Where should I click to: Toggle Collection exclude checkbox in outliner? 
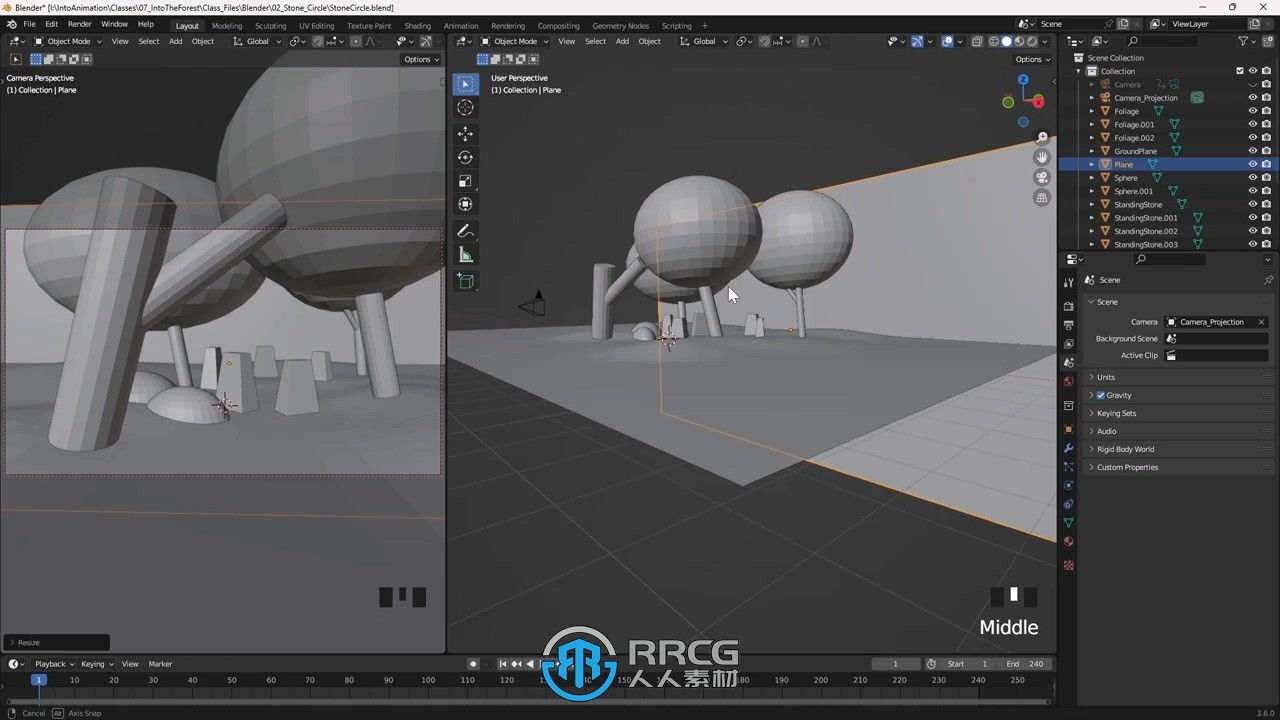[1240, 71]
